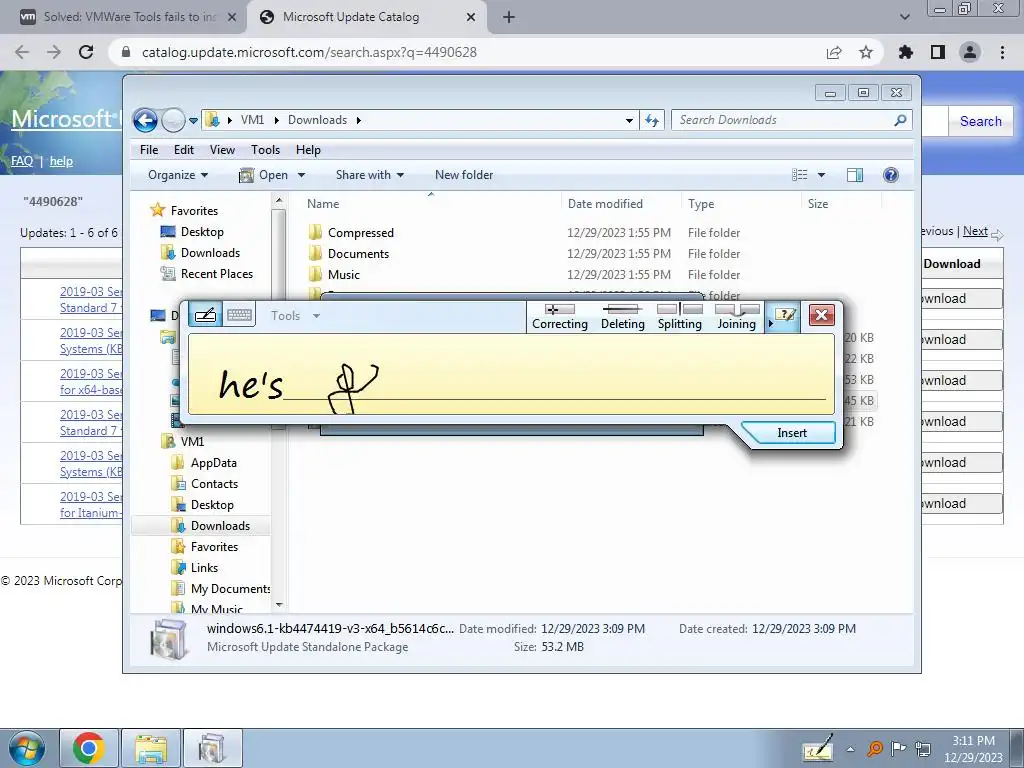This screenshot has width=1024, height=768.
Task: Open Chrome from taskbar
Action: [89, 748]
